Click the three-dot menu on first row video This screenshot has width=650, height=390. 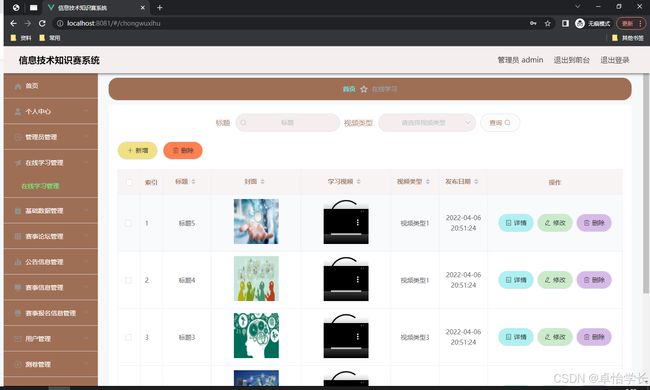(x=358, y=223)
